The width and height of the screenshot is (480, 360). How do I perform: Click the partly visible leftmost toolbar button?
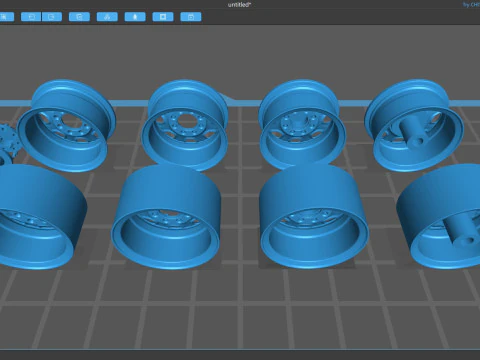7,17
